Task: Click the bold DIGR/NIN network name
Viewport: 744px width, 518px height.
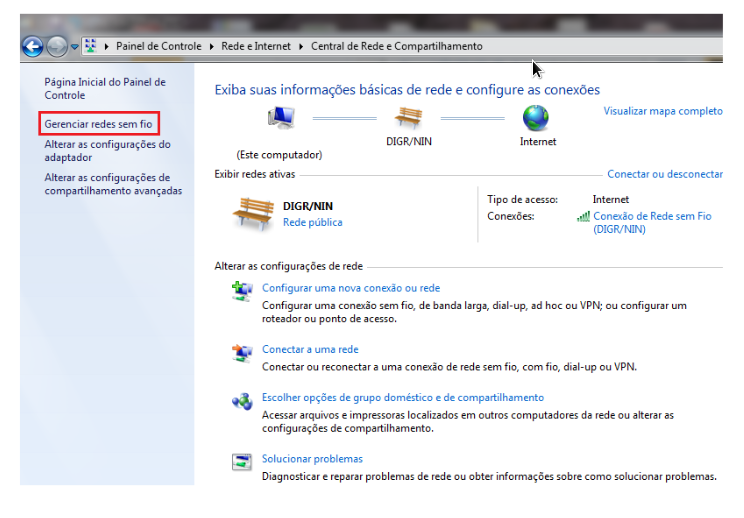Action: [307, 206]
